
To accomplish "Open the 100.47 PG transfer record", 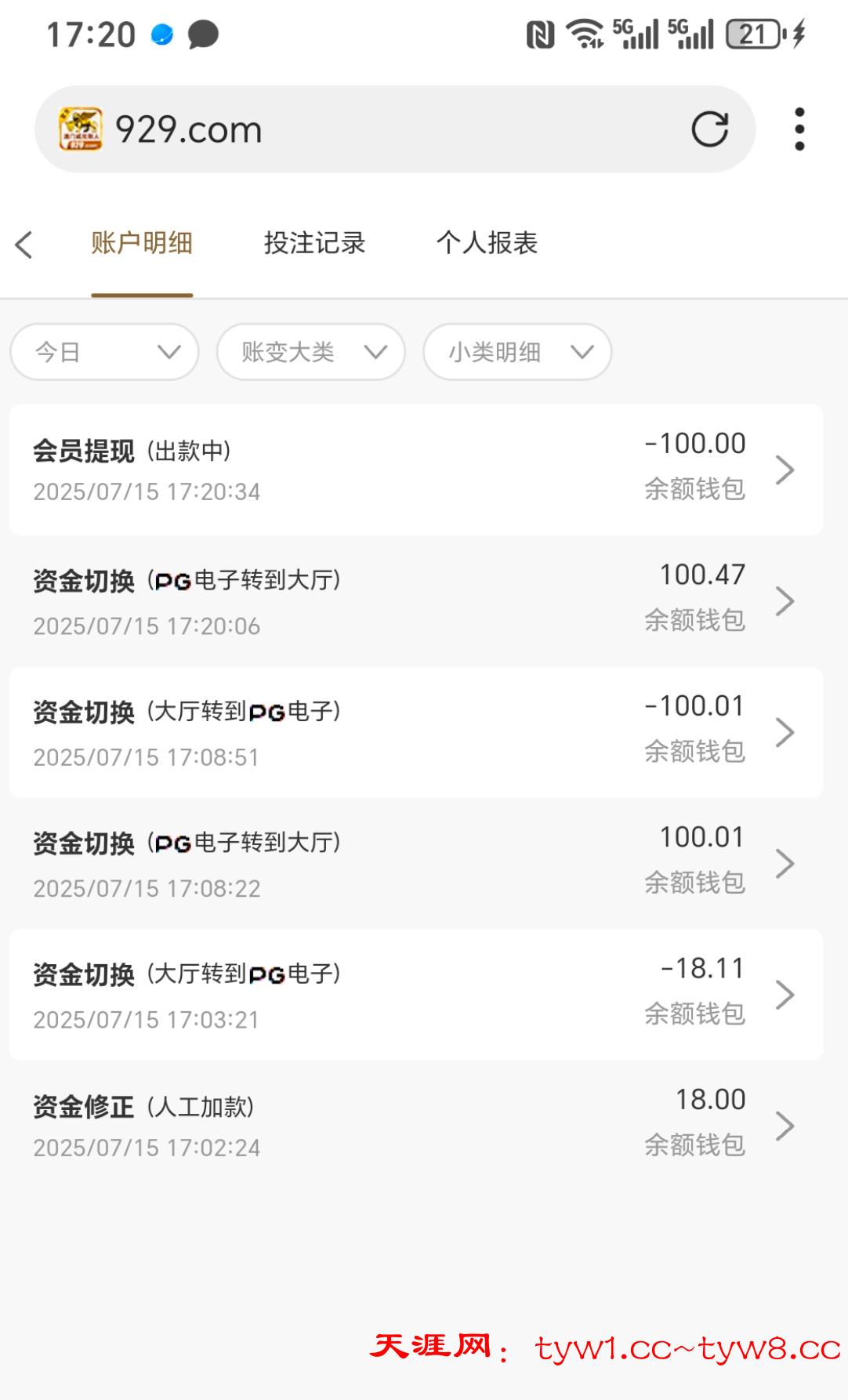I will [416, 601].
